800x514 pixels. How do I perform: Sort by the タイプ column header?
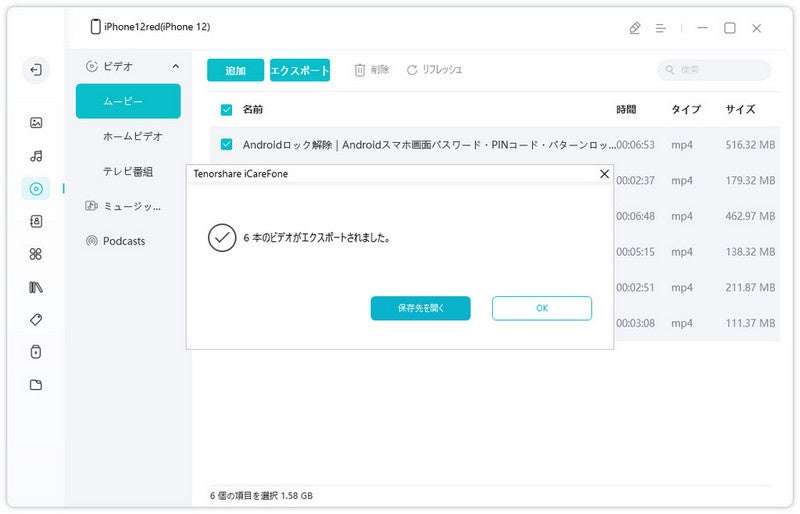click(x=686, y=109)
